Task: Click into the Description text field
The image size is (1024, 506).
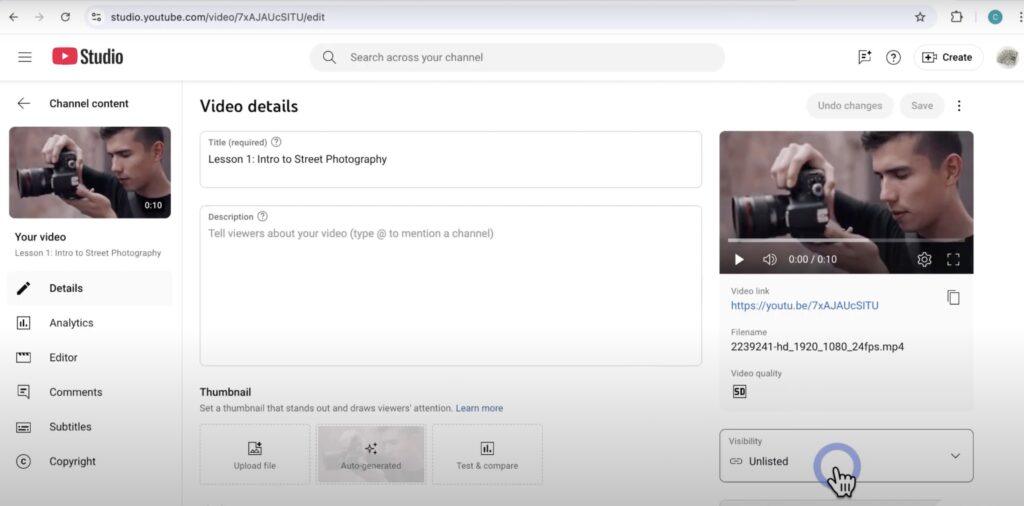Action: tap(450, 290)
